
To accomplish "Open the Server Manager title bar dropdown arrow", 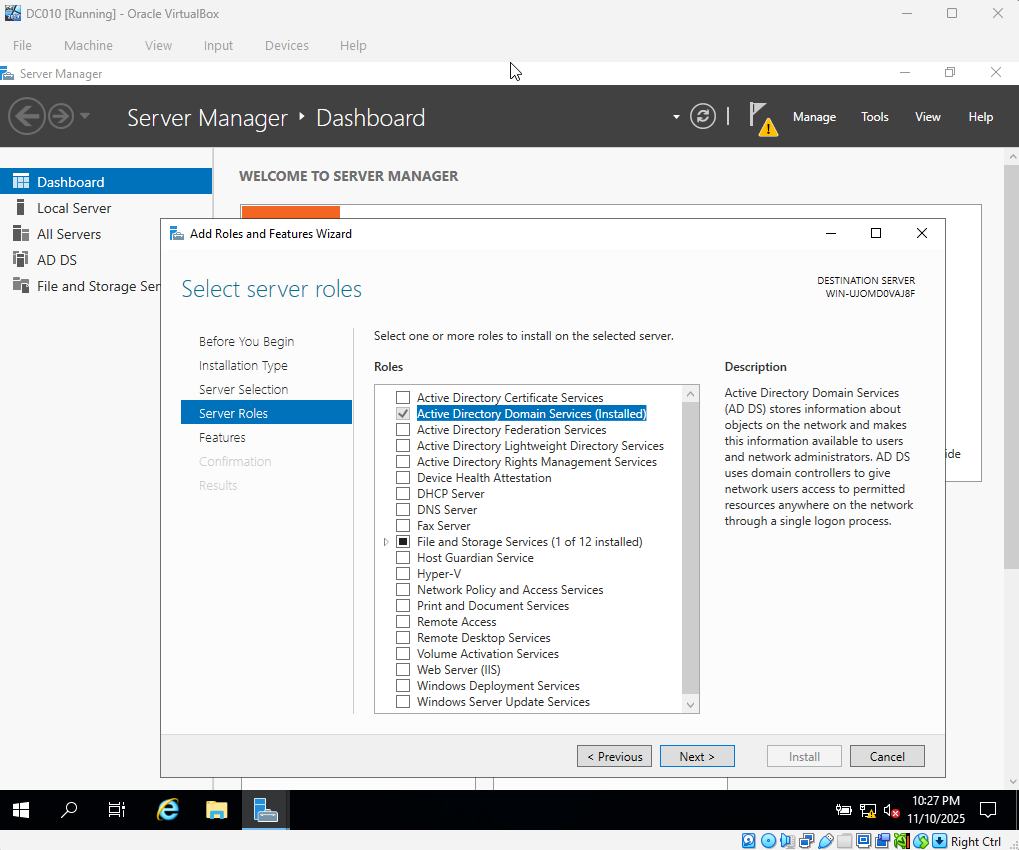I will 676,117.
